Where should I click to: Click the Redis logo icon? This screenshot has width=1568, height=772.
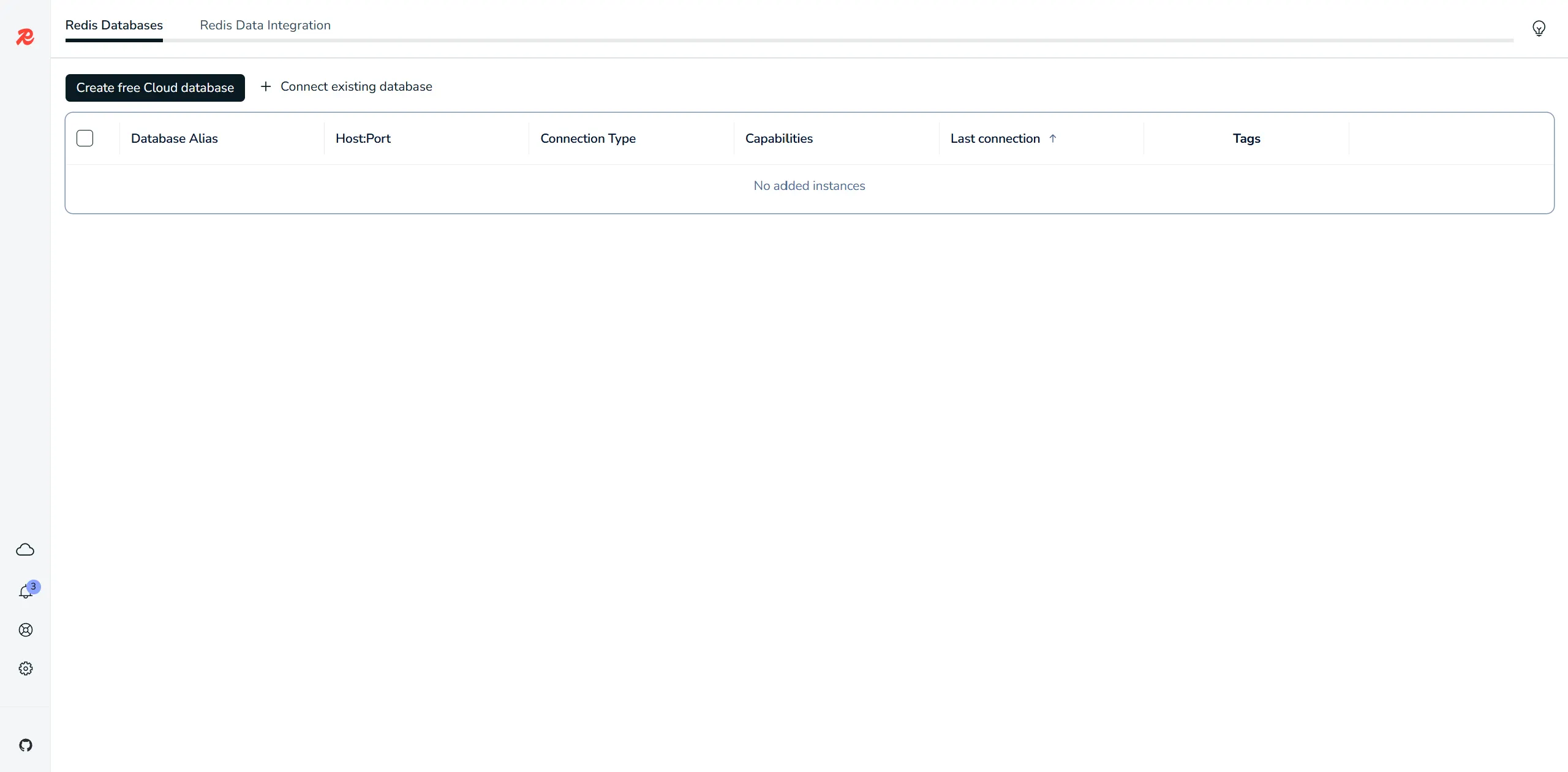point(25,37)
